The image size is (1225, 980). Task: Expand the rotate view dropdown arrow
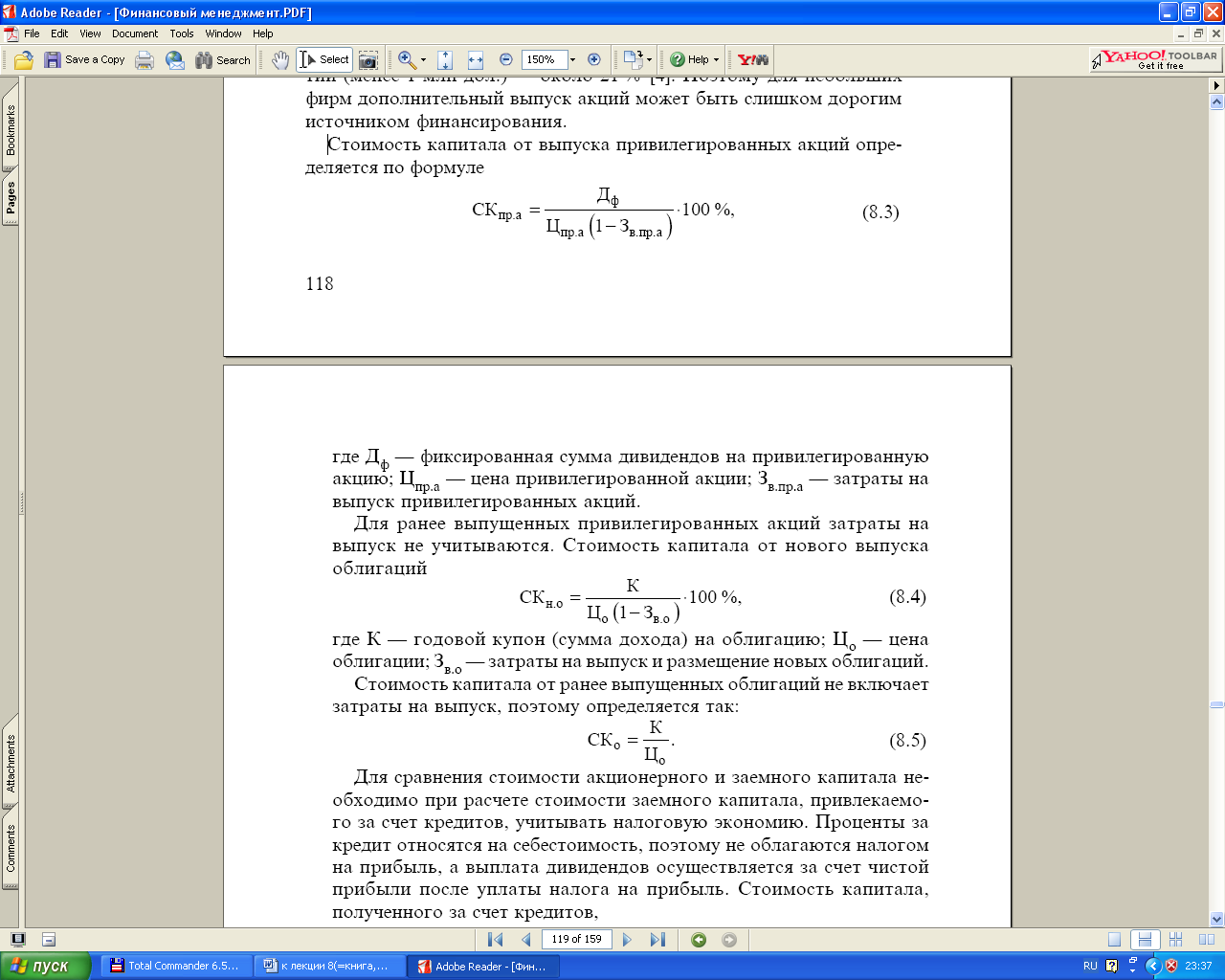(650, 59)
